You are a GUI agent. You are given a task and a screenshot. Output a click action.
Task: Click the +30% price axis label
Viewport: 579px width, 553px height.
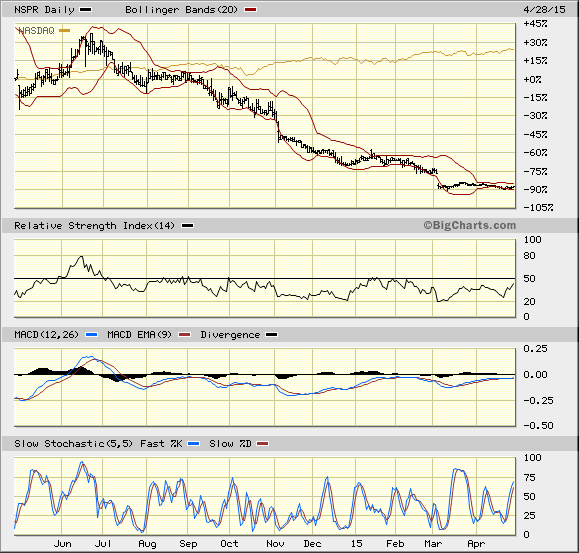click(535, 42)
